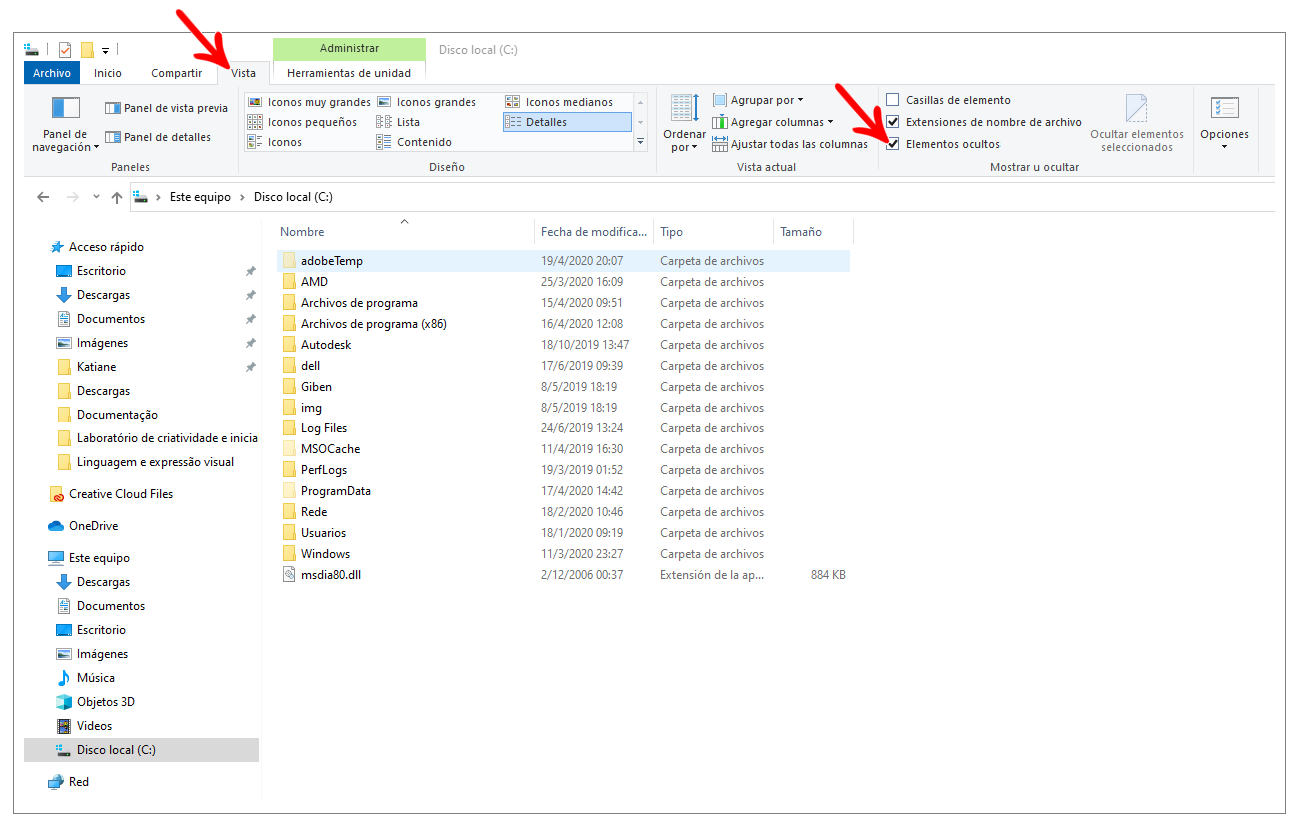Screen dimensions: 1292x821
Task: Click the Properties icon in title bar
Action: [65, 49]
